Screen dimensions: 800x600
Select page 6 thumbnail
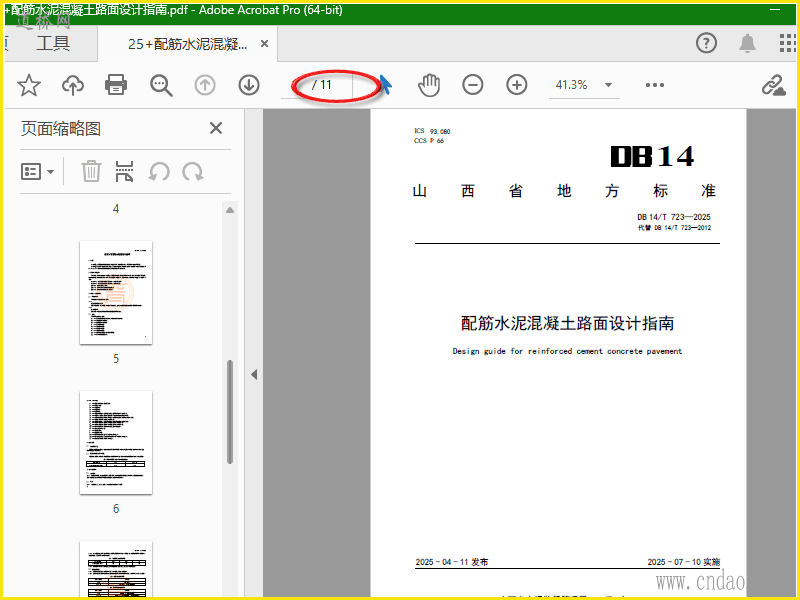point(116,442)
